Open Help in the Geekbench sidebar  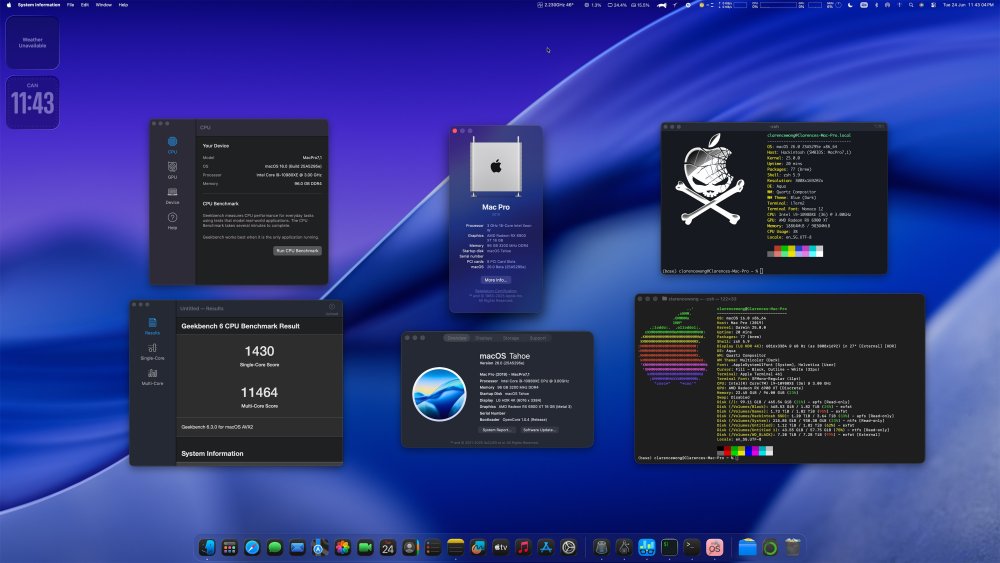pyautogui.click(x=172, y=221)
